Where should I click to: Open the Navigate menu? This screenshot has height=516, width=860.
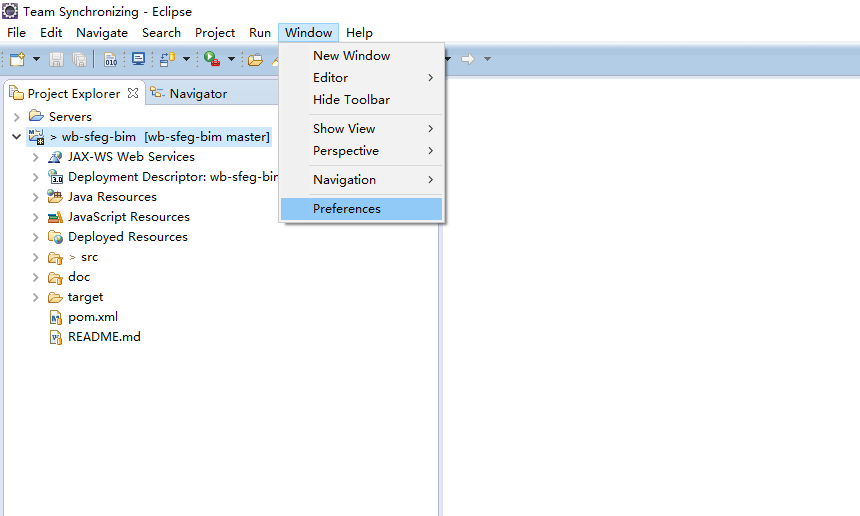click(x=102, y=33)
